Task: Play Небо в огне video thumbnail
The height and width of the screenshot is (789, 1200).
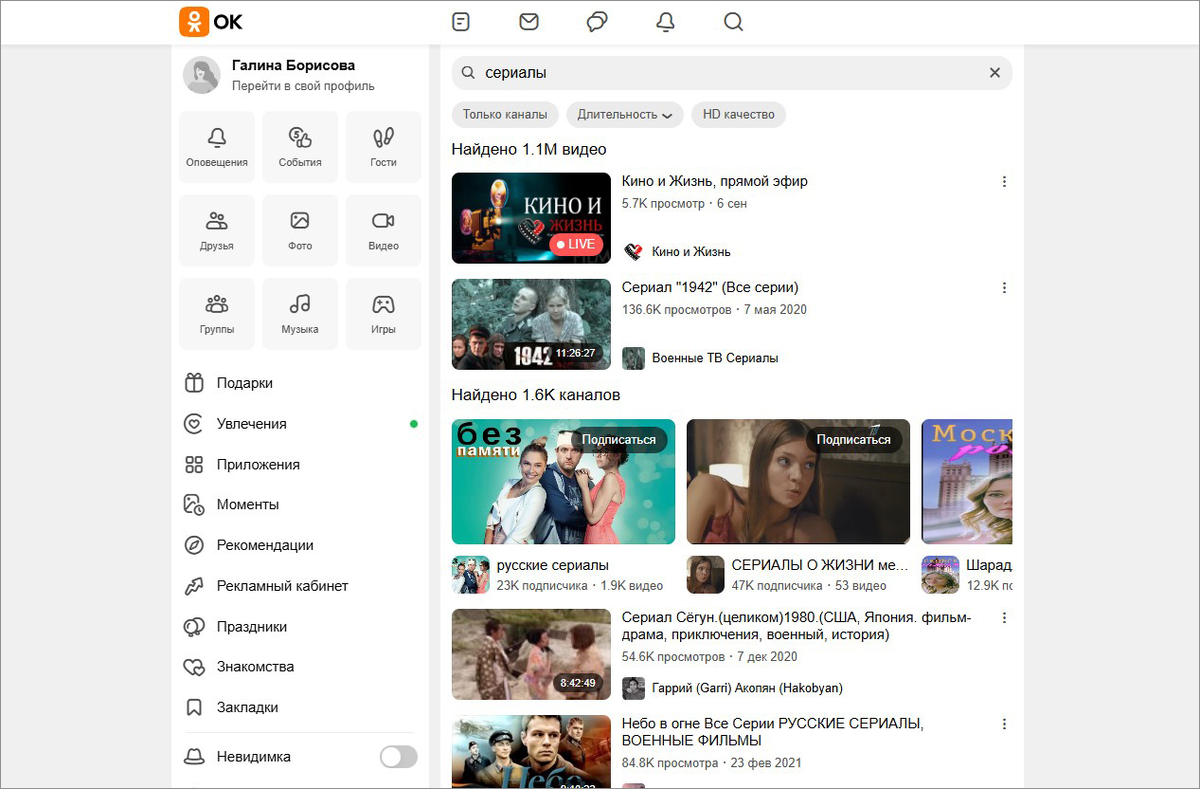Action: [x=531, y=752]
